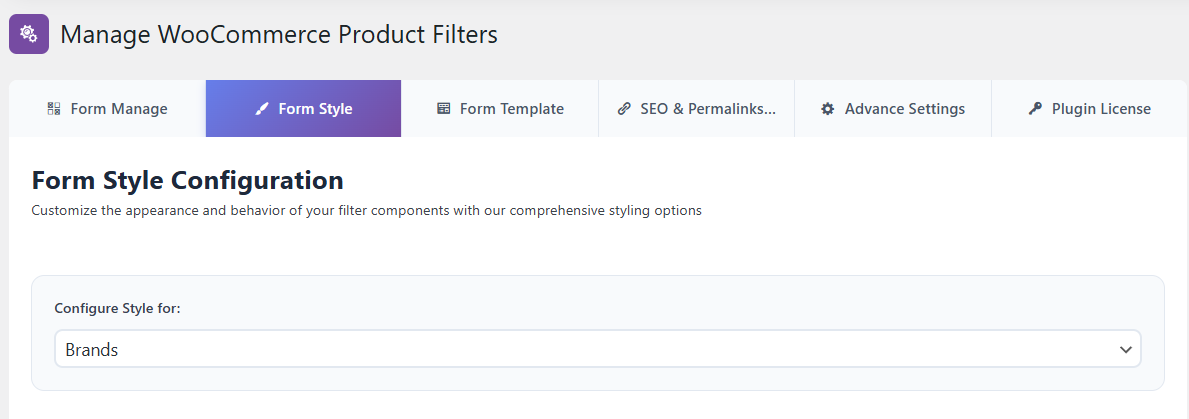This screenshot has width=1189, height=419.
Task: Click the Form Style brush icon
Action: click(262, 109)
